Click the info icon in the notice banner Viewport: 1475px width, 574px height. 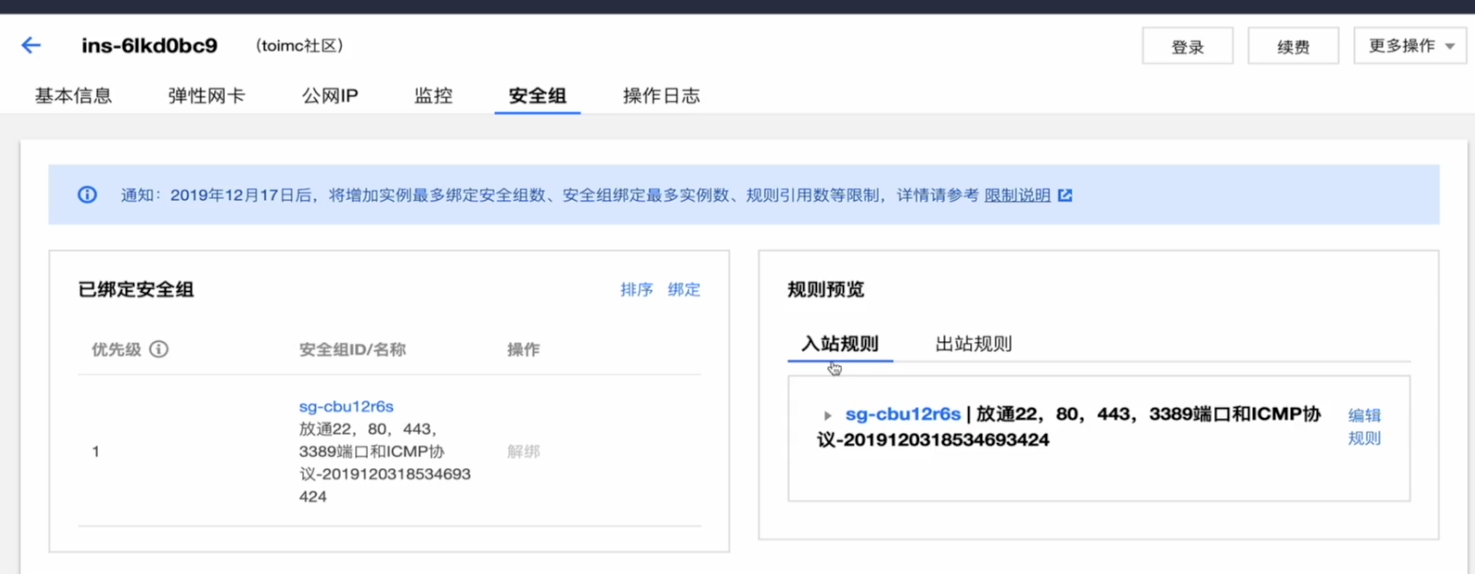click(x=88, y=195)
